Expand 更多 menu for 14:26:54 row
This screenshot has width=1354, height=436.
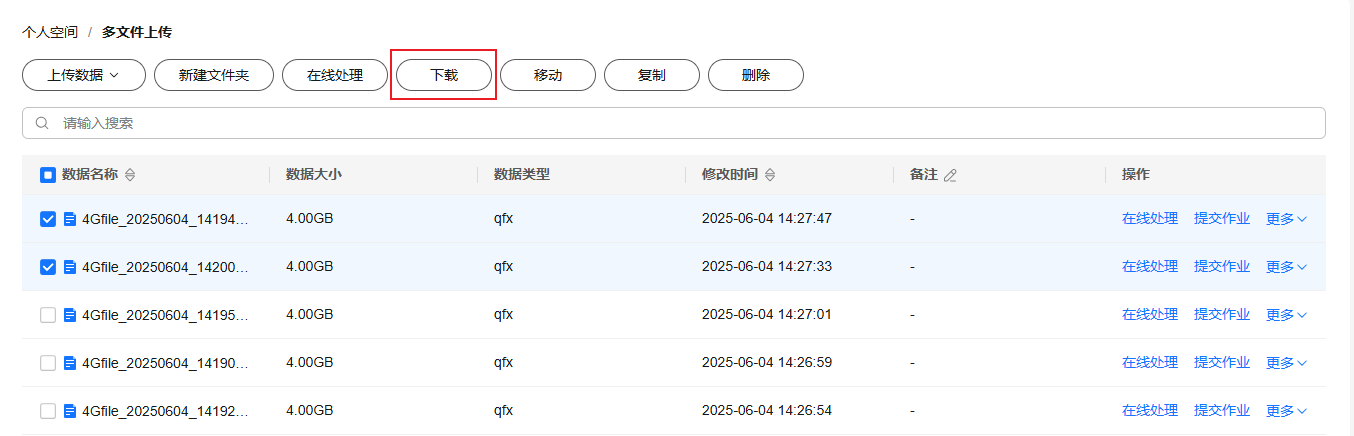pyautogui.click(x=1286, y=411)
